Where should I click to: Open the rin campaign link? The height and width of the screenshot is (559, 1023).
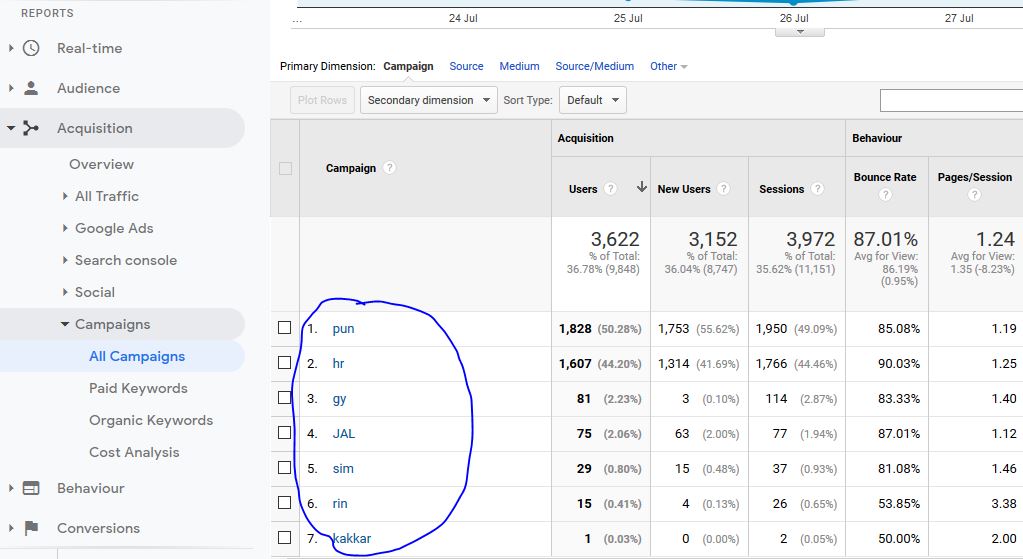340,504
